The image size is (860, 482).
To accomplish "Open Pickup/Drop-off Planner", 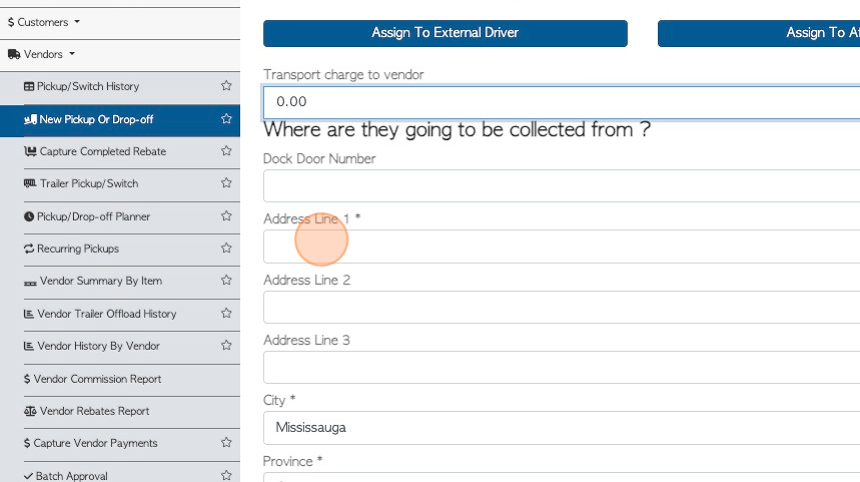I will coord(93,217).
